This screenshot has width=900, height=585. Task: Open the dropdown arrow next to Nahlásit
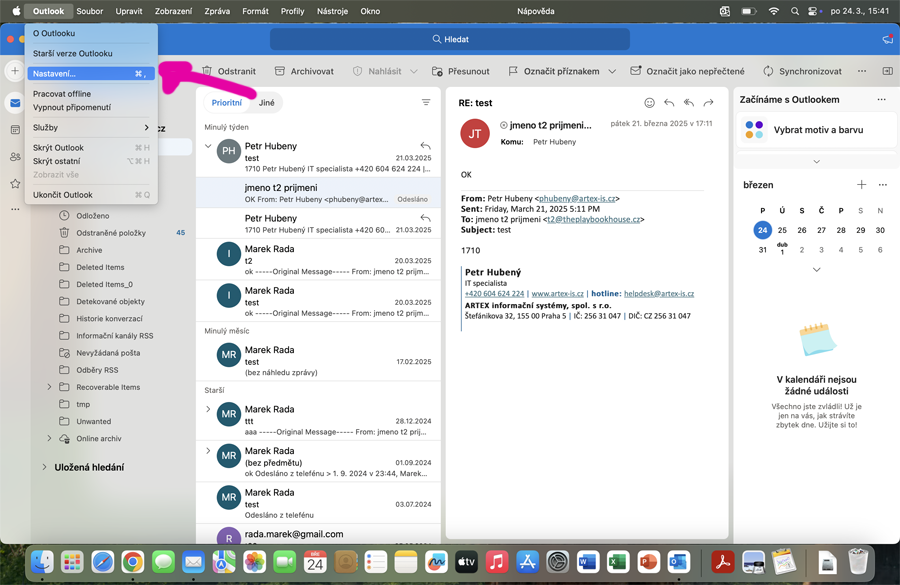click(x=413, y=71)
